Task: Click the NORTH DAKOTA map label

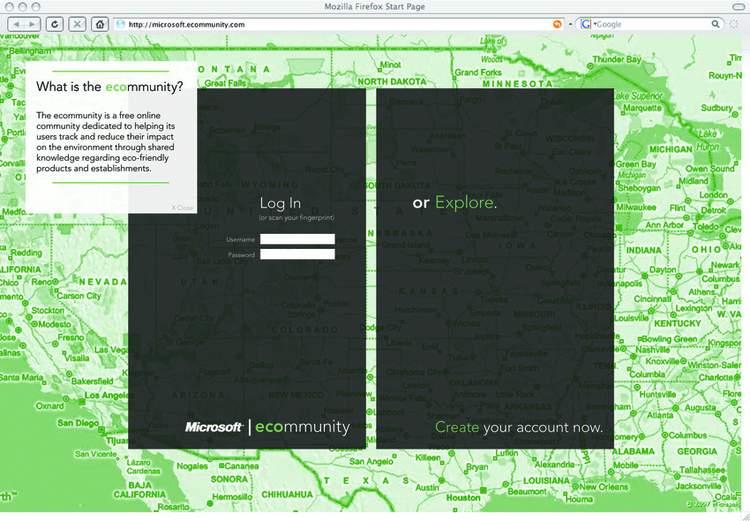Action: pyautogui.click(x=392, y=82)
